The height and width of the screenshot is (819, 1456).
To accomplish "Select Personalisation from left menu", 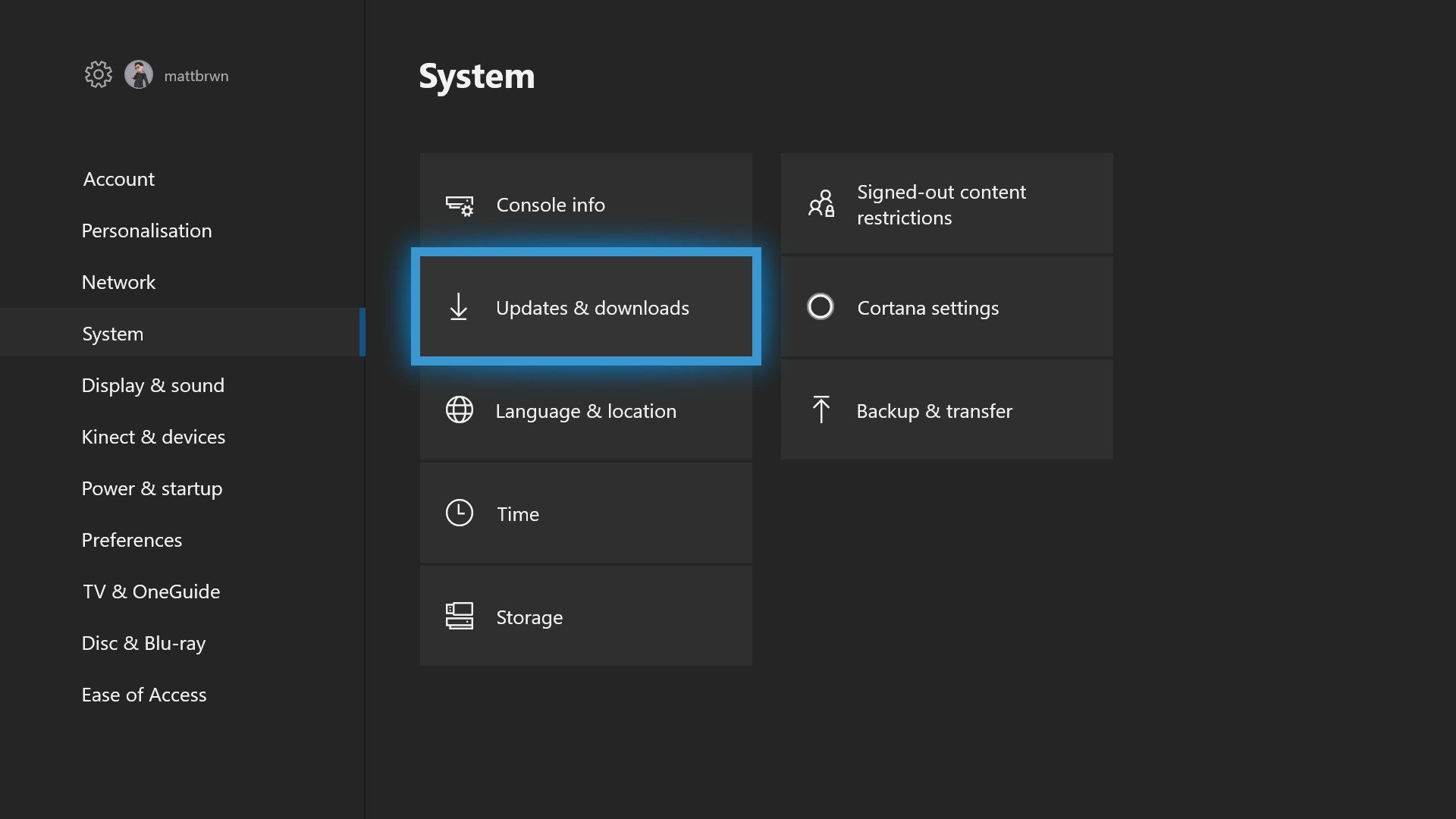I will [x=147, y=230].
